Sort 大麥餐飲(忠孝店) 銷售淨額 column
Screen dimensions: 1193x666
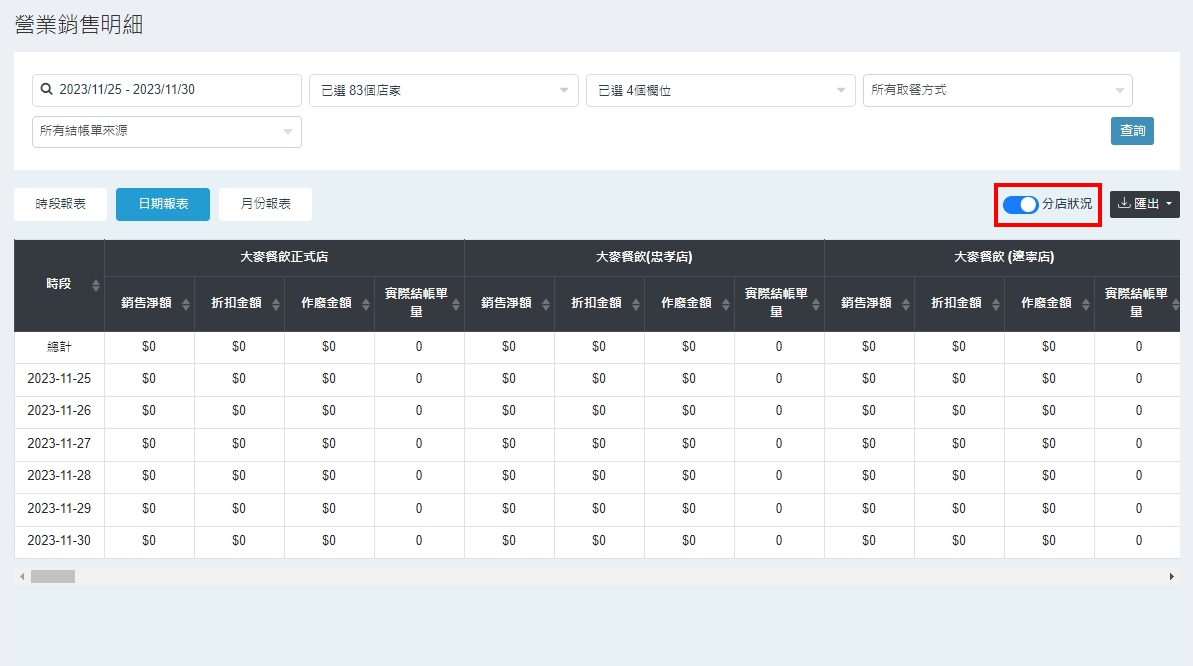[x=546, y=304]
